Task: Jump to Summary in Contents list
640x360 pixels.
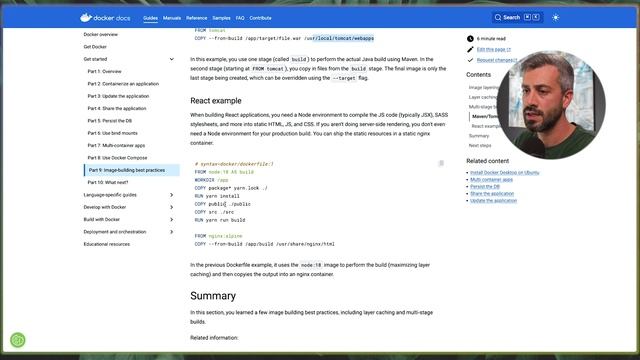Action: [479, 136]
